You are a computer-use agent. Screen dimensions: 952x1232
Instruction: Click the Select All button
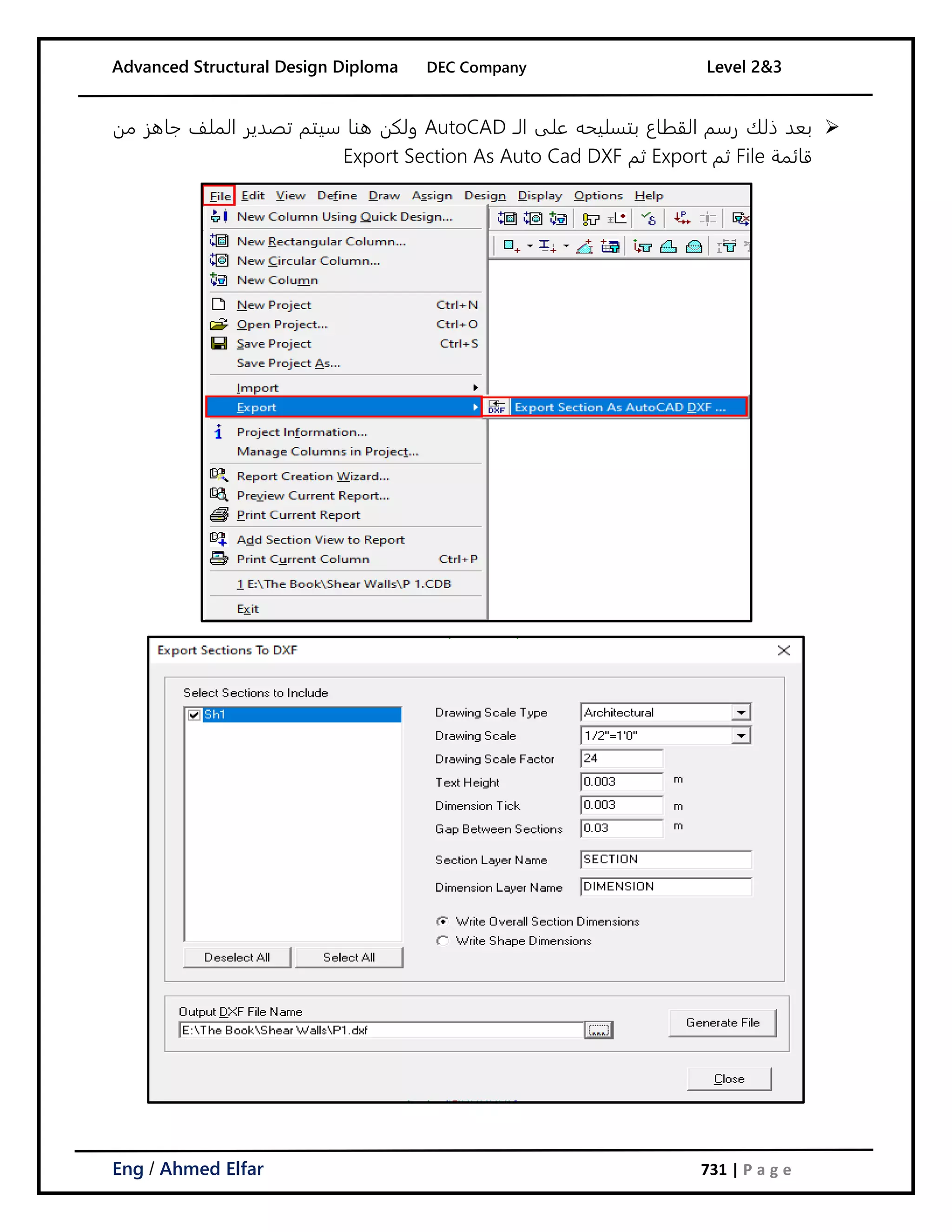(349, 957)
